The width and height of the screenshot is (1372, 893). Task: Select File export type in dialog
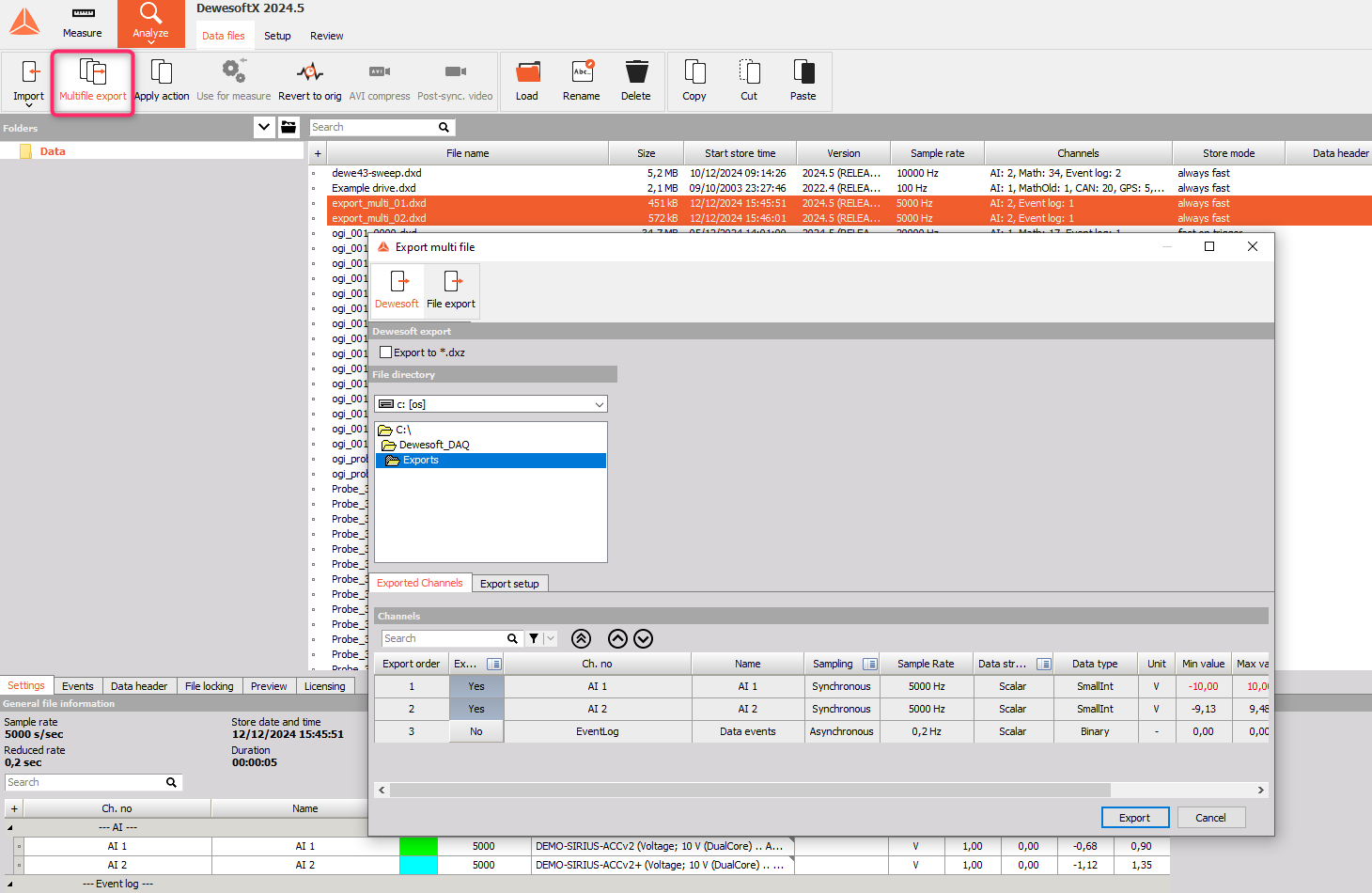coord(451,290)
